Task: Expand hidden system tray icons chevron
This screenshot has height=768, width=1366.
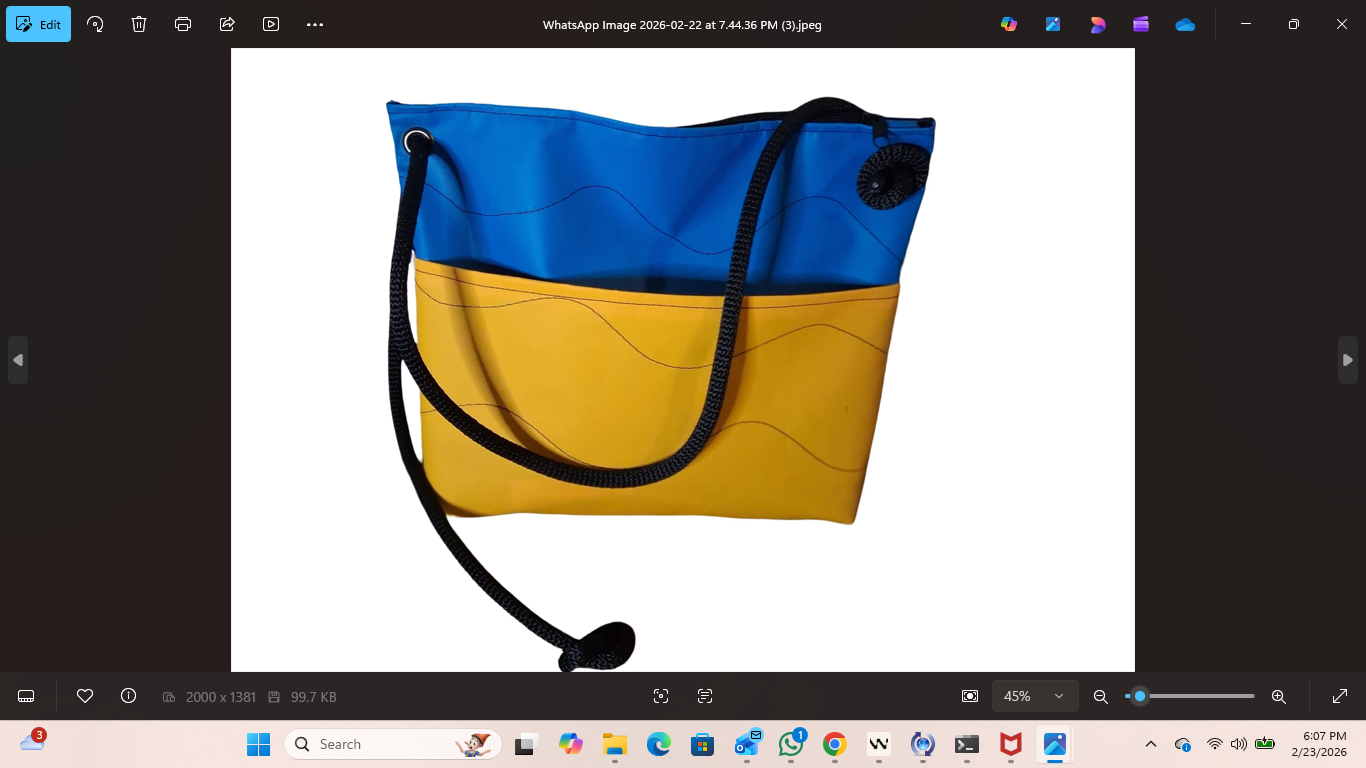Action: (x=1151, y=744)
